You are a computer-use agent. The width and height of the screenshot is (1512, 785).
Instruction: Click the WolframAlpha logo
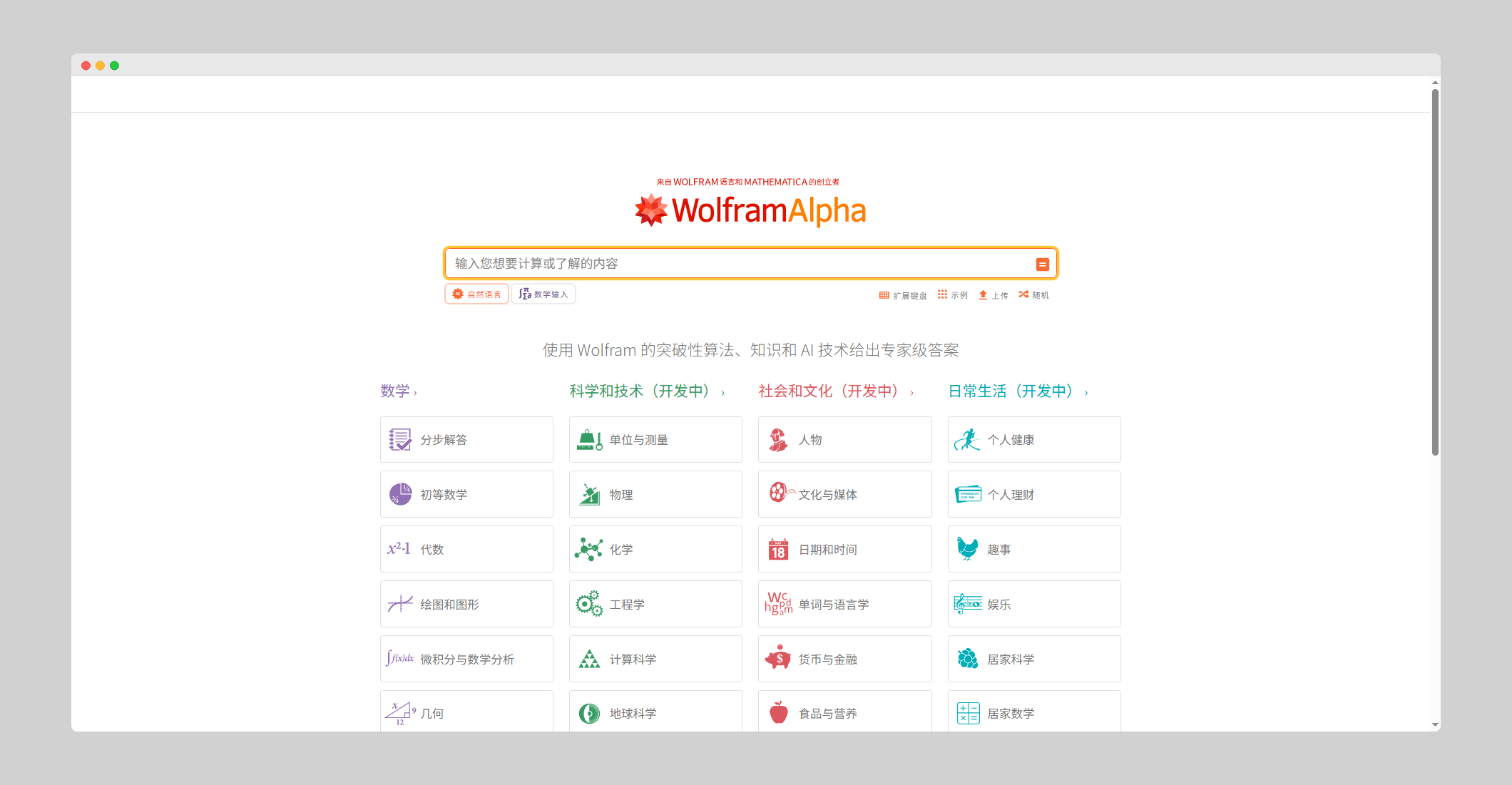coord(750,210)
